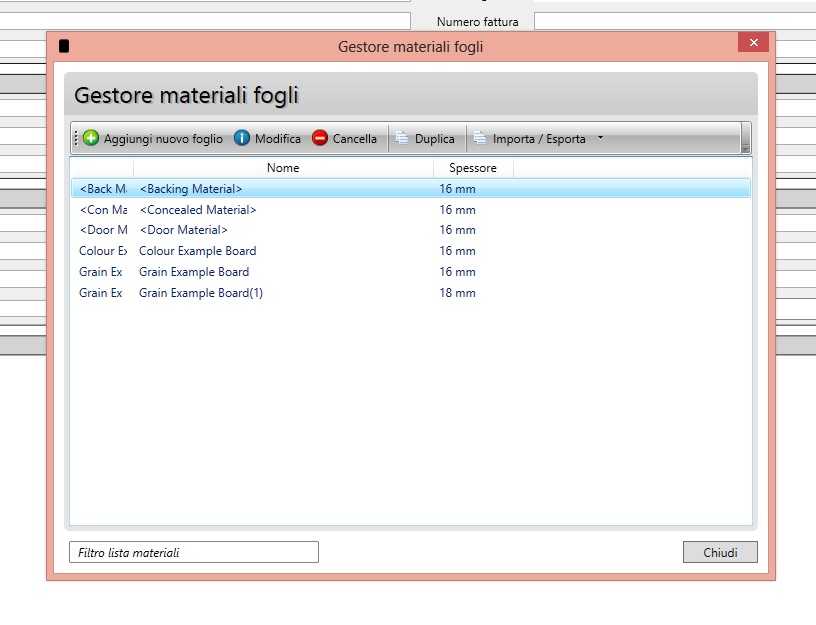816x625 pixels.
Task: Close the Gestore materiali fogli dialog window
Action: point(753,42)
